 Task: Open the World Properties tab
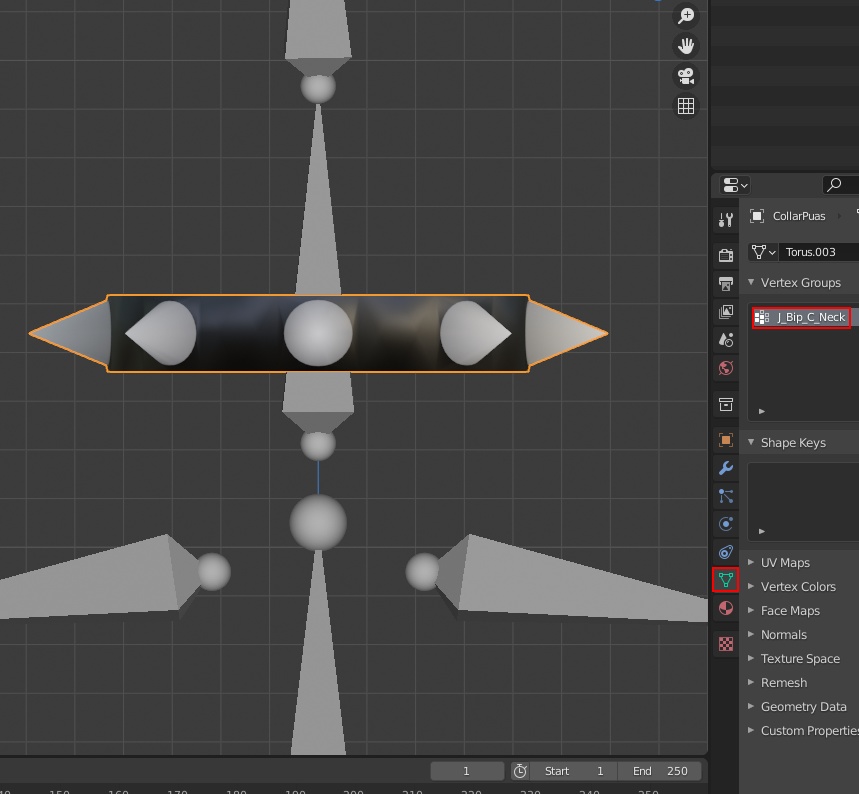click(x=725, y=368)
